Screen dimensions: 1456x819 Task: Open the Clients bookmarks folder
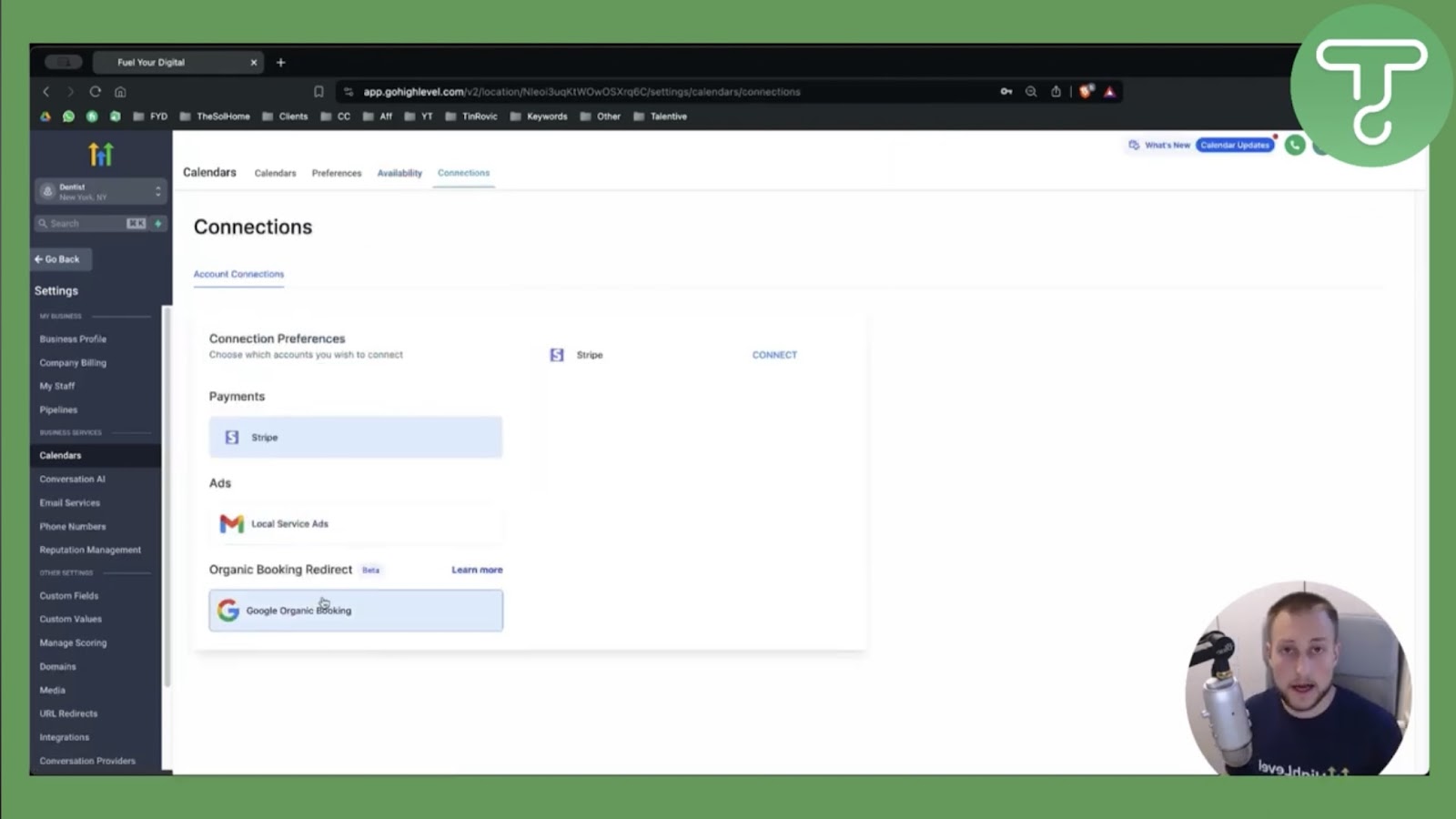(x=285, y=116)
